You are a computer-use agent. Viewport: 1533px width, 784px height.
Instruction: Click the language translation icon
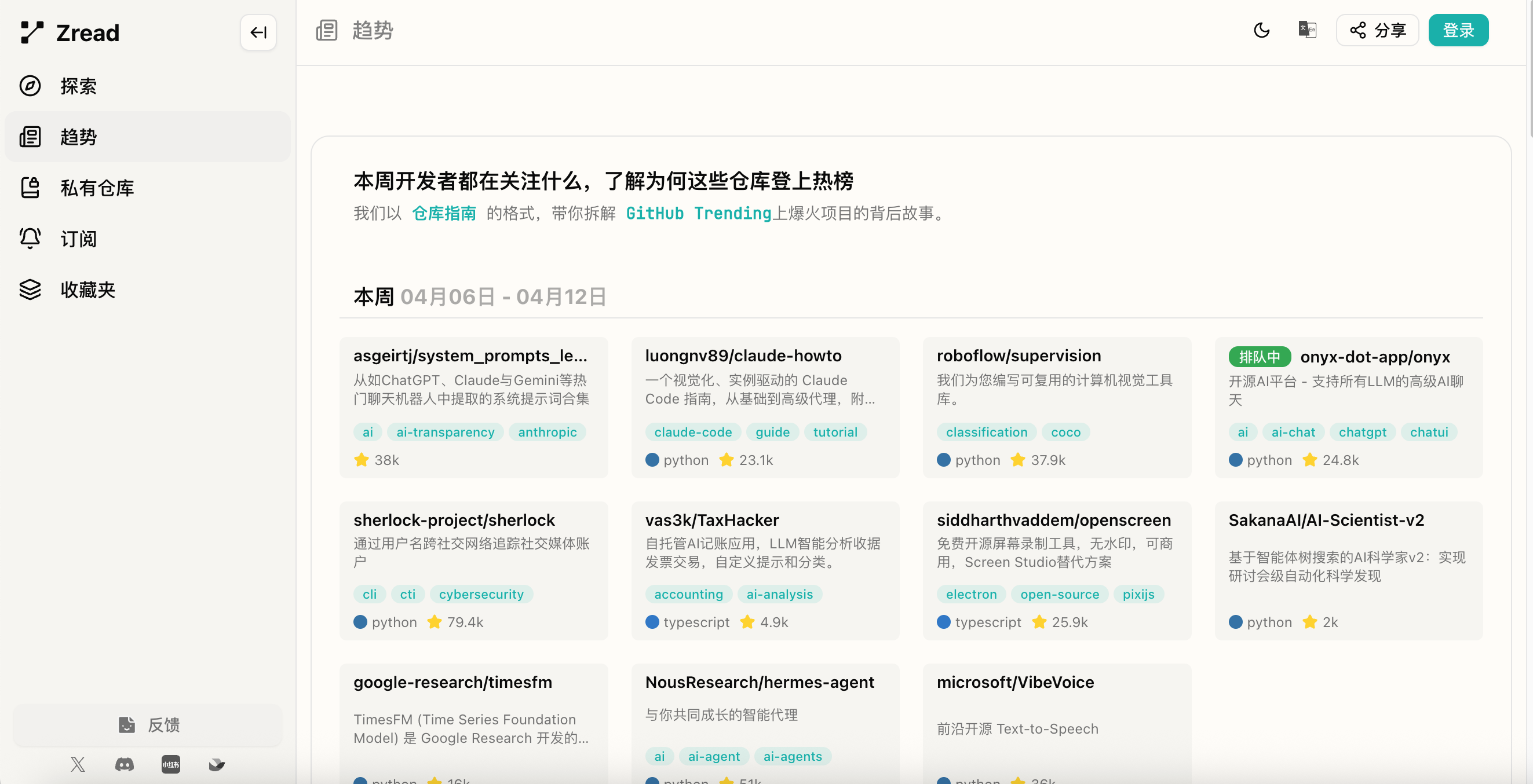coord(1307,30)
